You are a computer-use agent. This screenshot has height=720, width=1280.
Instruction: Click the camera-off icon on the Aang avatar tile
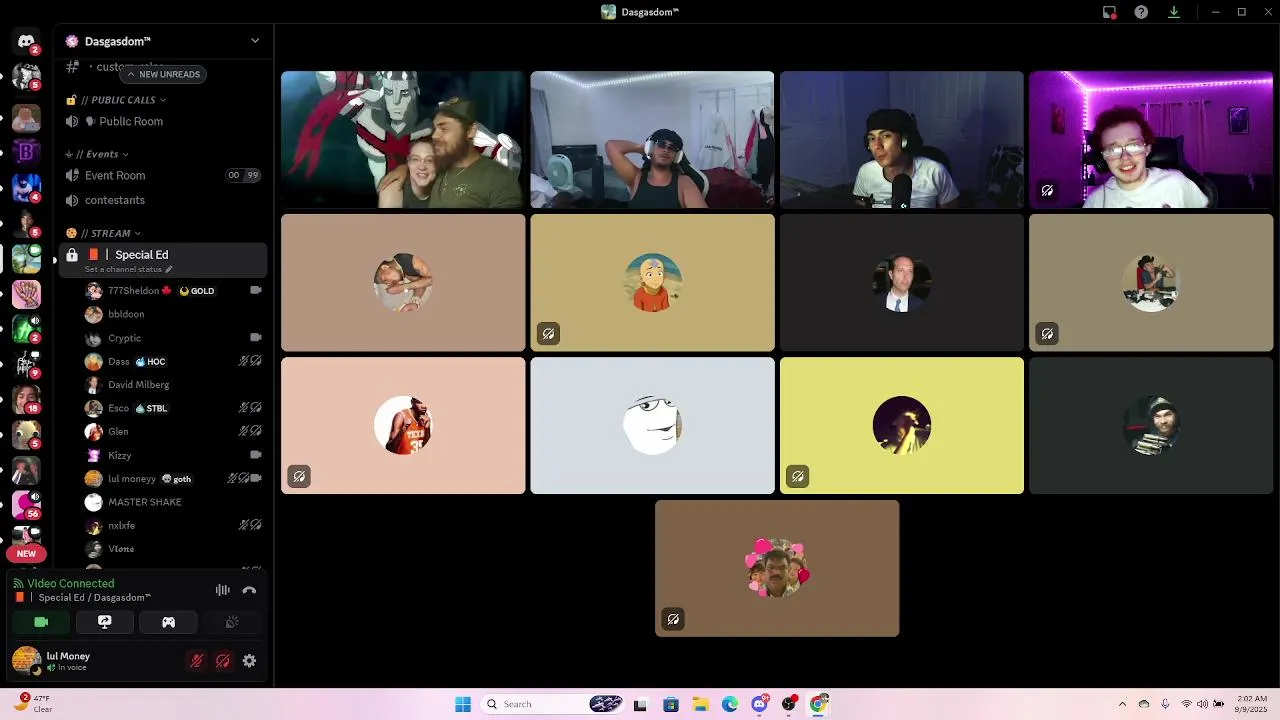tap(548, 334)
